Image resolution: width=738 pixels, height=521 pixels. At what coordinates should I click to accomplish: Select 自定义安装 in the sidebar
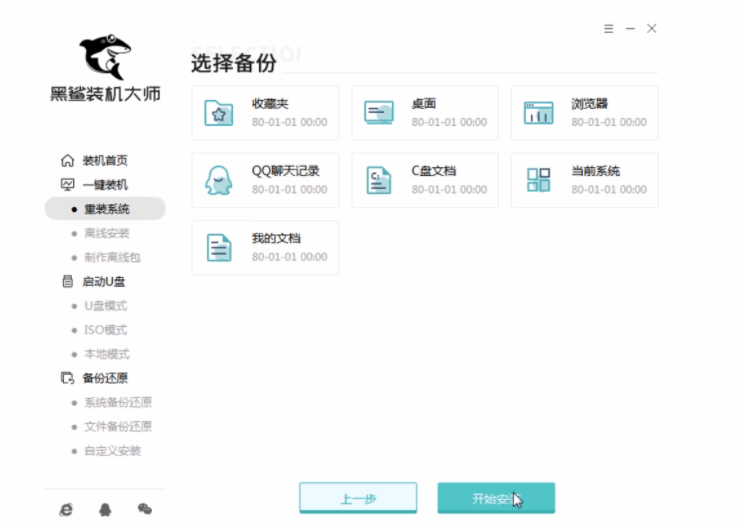[112, 450]
